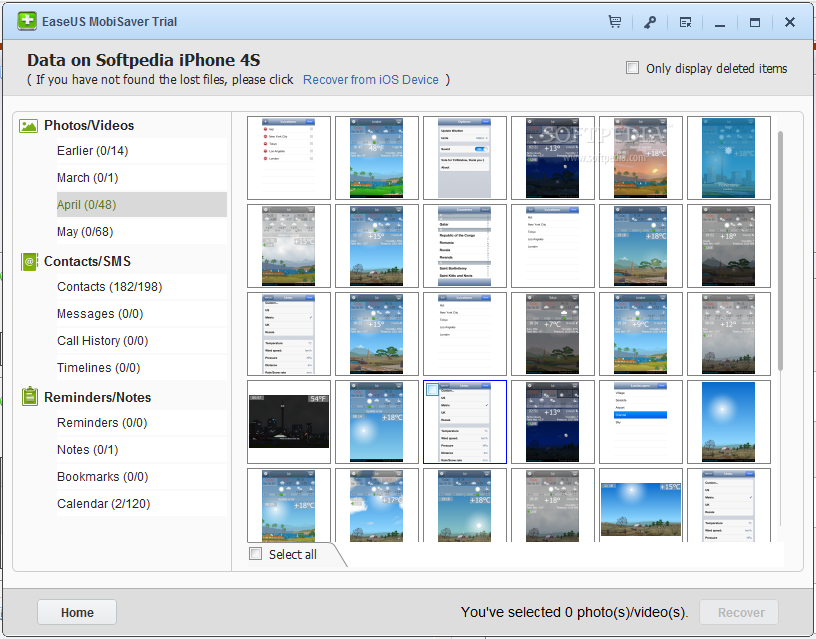Viewport: 816px width, 639px height.
Task: Click the Reminders/Notes clipboard icon
Action: [x=28, y=397]
